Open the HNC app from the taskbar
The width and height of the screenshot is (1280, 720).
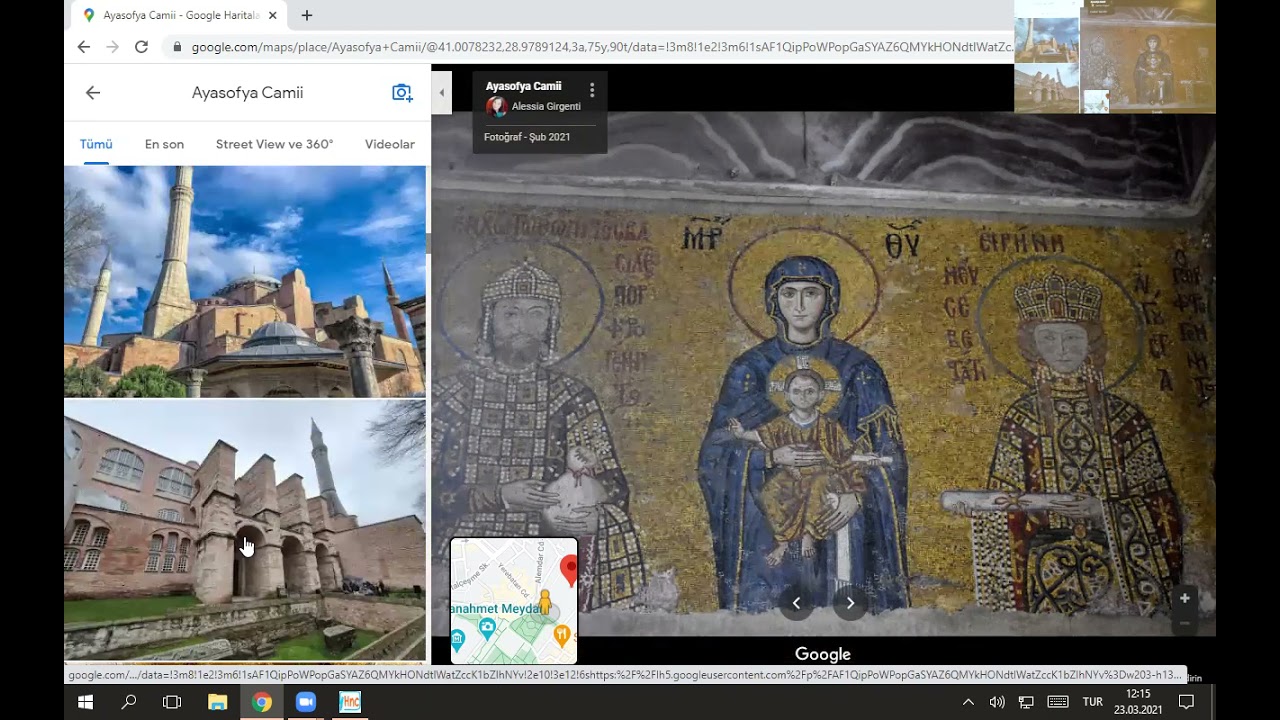(x=349, y=703)
